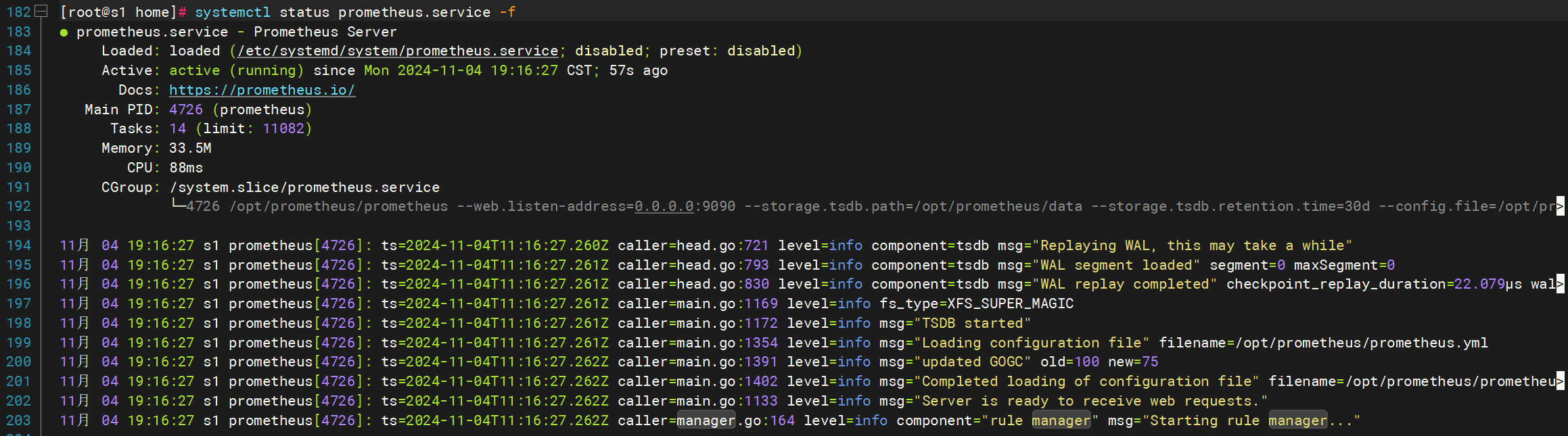Click line number 203 in the gutter
The height and width of the screenshot is (436, 1568).
point(18,420)
